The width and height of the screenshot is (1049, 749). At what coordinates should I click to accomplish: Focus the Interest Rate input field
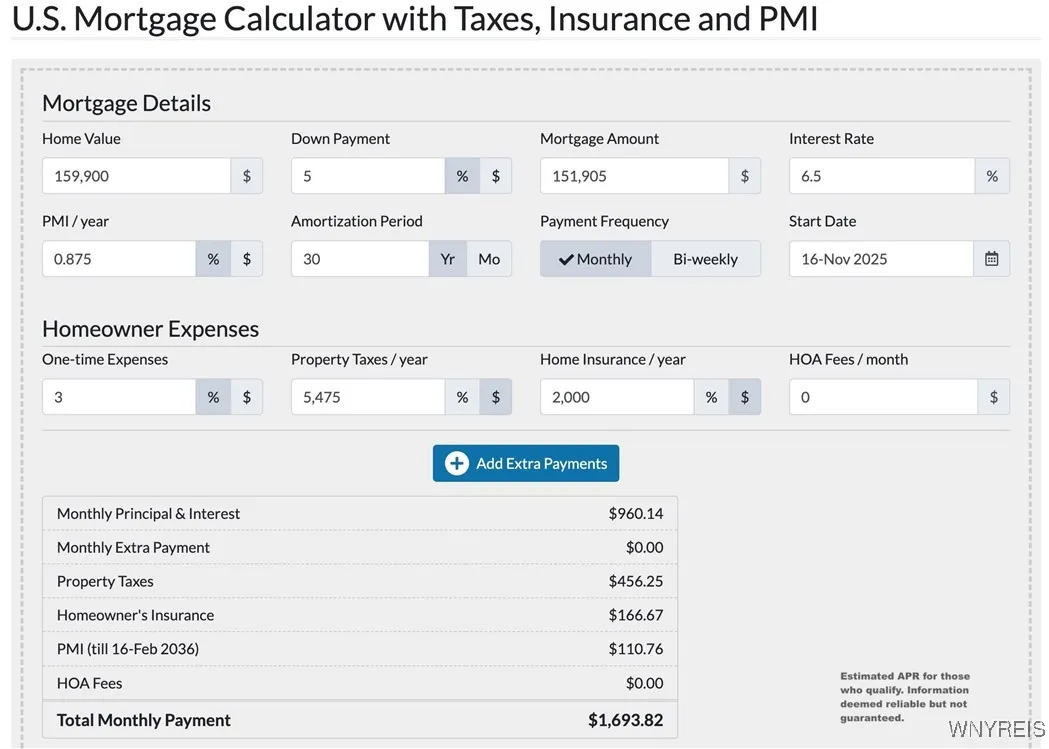tap(881, 176)
